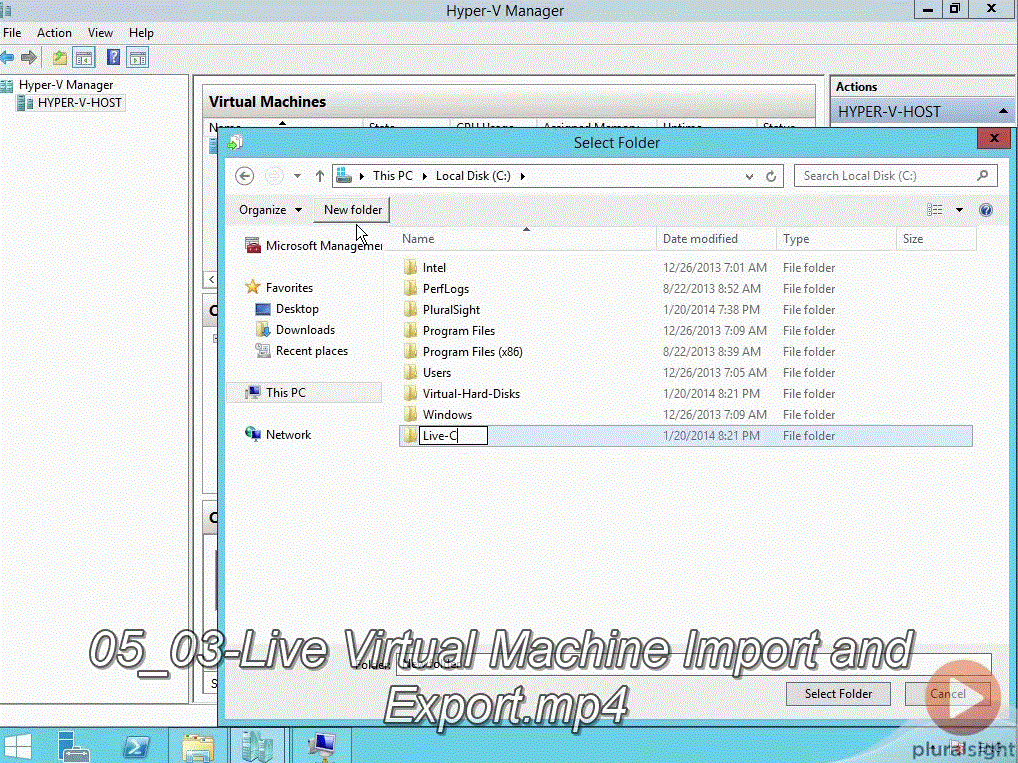
Task: Click the search magnifier icon in search box
Action: pyautogui.click(x=983, y=175)
